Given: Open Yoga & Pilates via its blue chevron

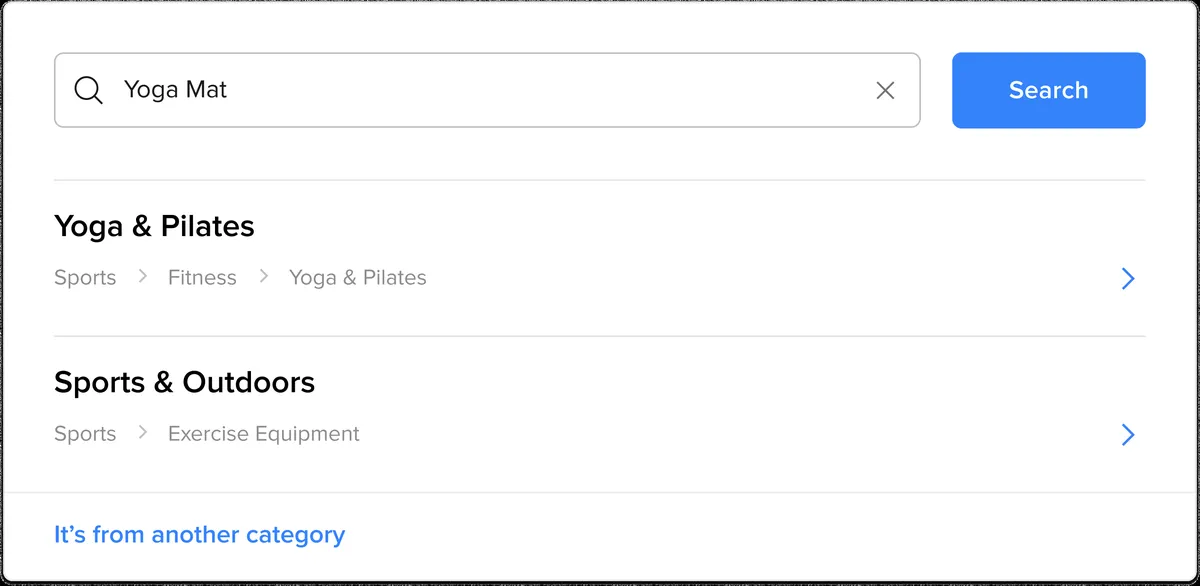Looking at the screenshot, I should tap(1128, 278).
